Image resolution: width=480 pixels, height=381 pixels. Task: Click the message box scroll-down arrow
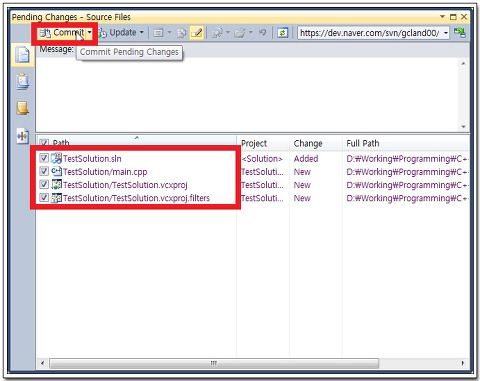point(463,127)
